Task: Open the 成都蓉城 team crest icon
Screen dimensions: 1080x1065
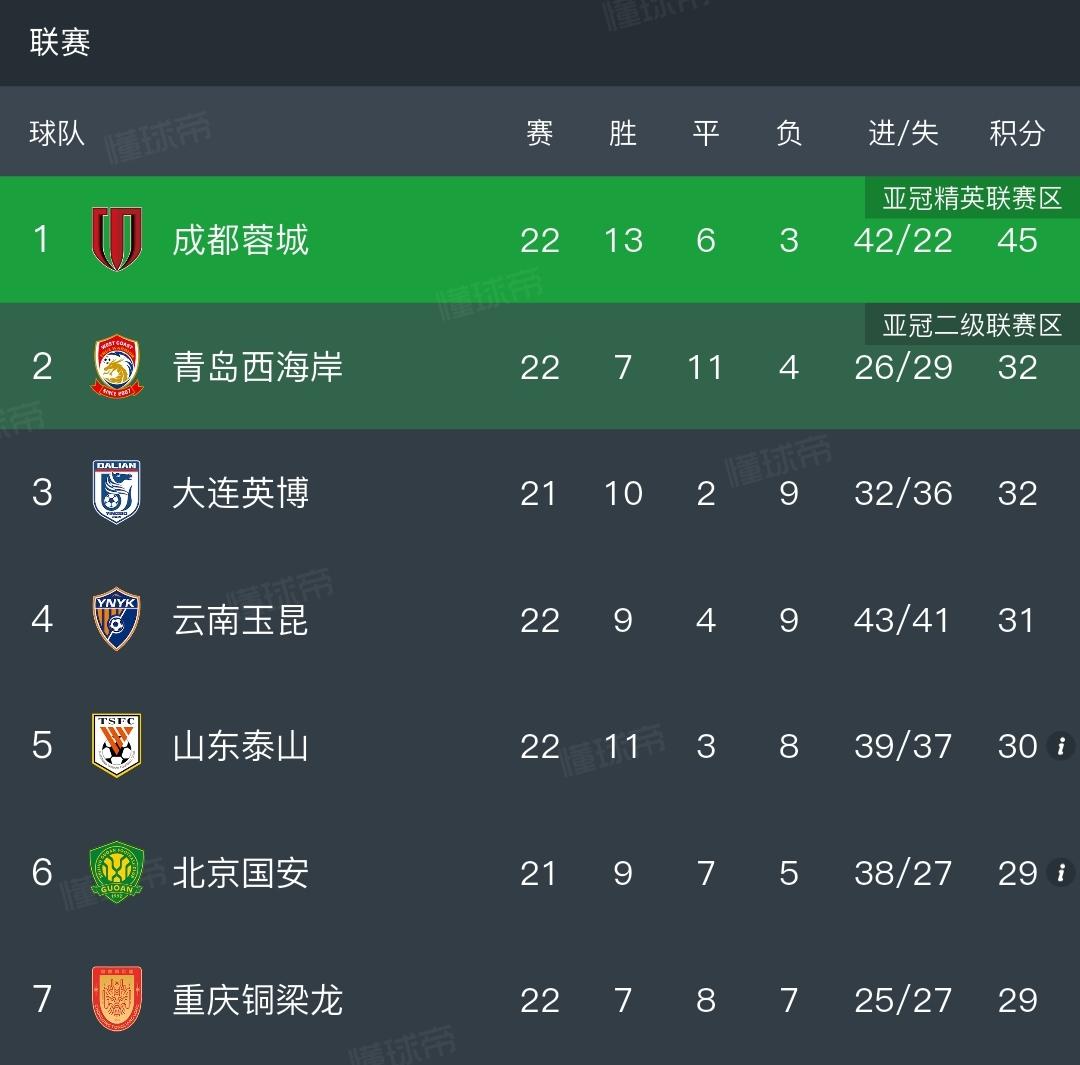Action: pos(117,239)
